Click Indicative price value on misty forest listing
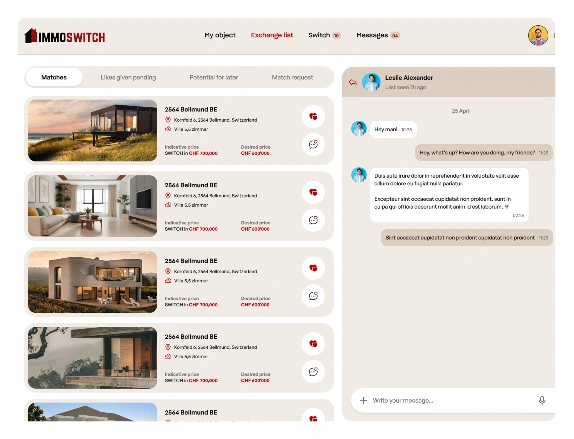Viewport: 574px width, 439px height. (191, 380)
